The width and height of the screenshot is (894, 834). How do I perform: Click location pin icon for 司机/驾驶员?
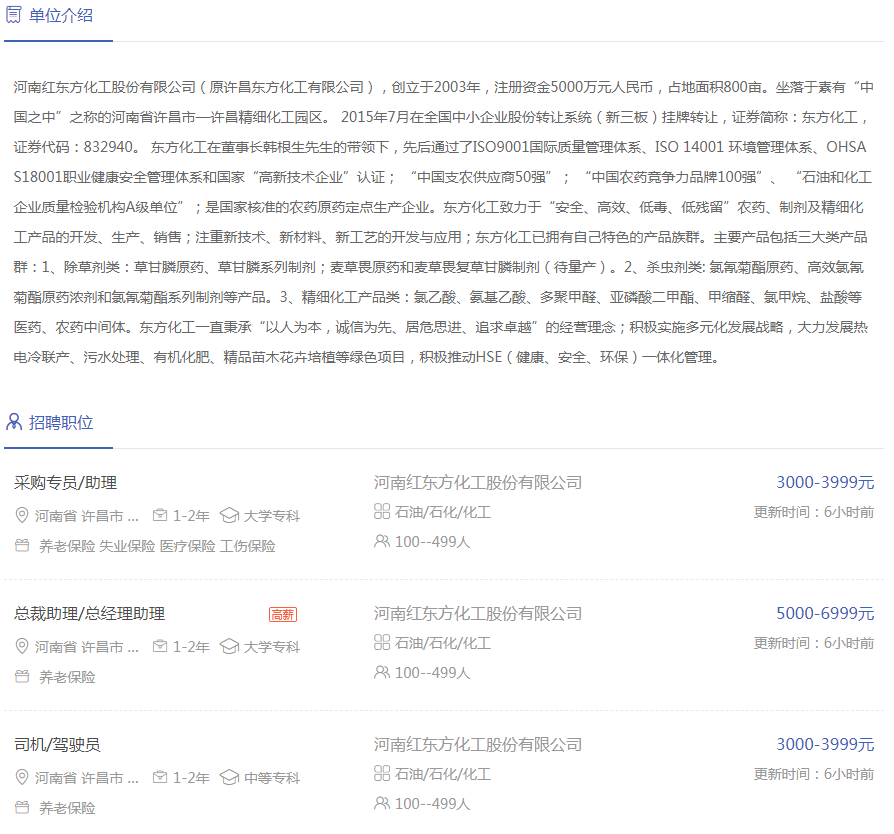[x=22, y=777]
